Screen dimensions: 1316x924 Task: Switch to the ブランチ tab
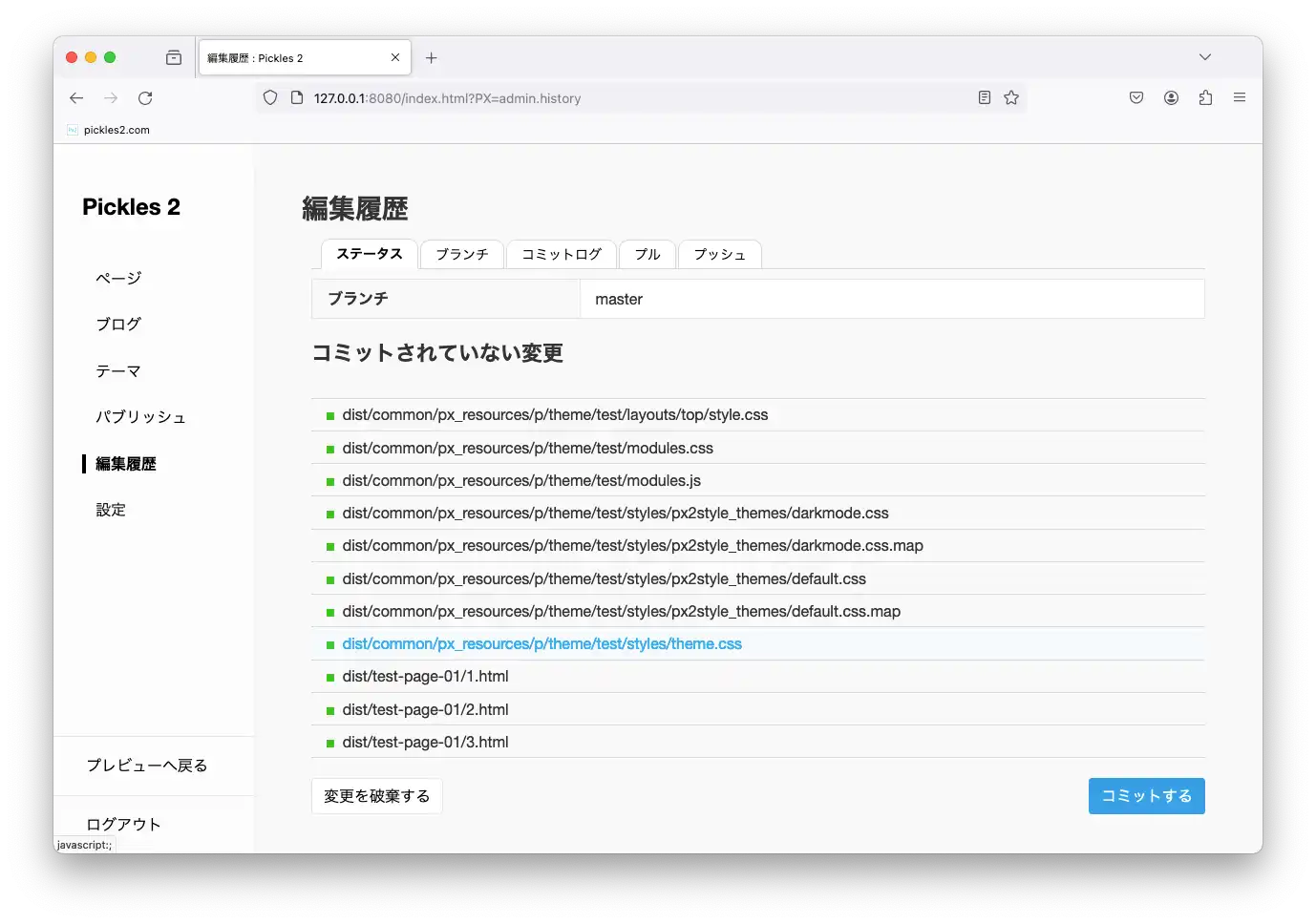click(462, 255)
